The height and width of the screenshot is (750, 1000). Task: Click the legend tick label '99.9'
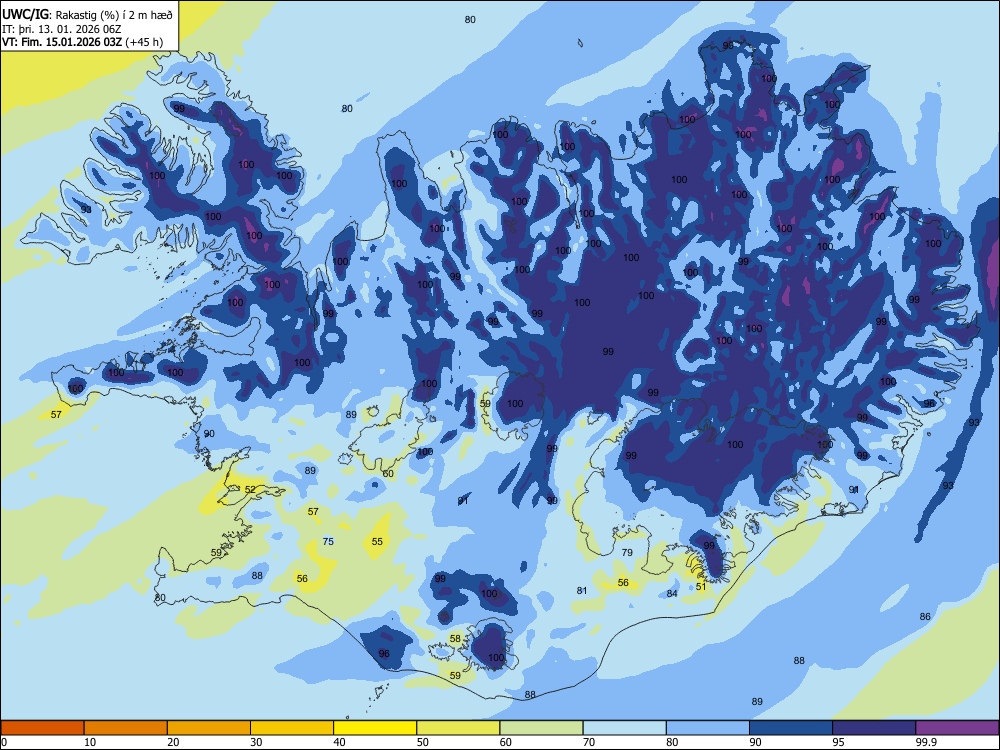pyautogui.click(x=925, y=742)
